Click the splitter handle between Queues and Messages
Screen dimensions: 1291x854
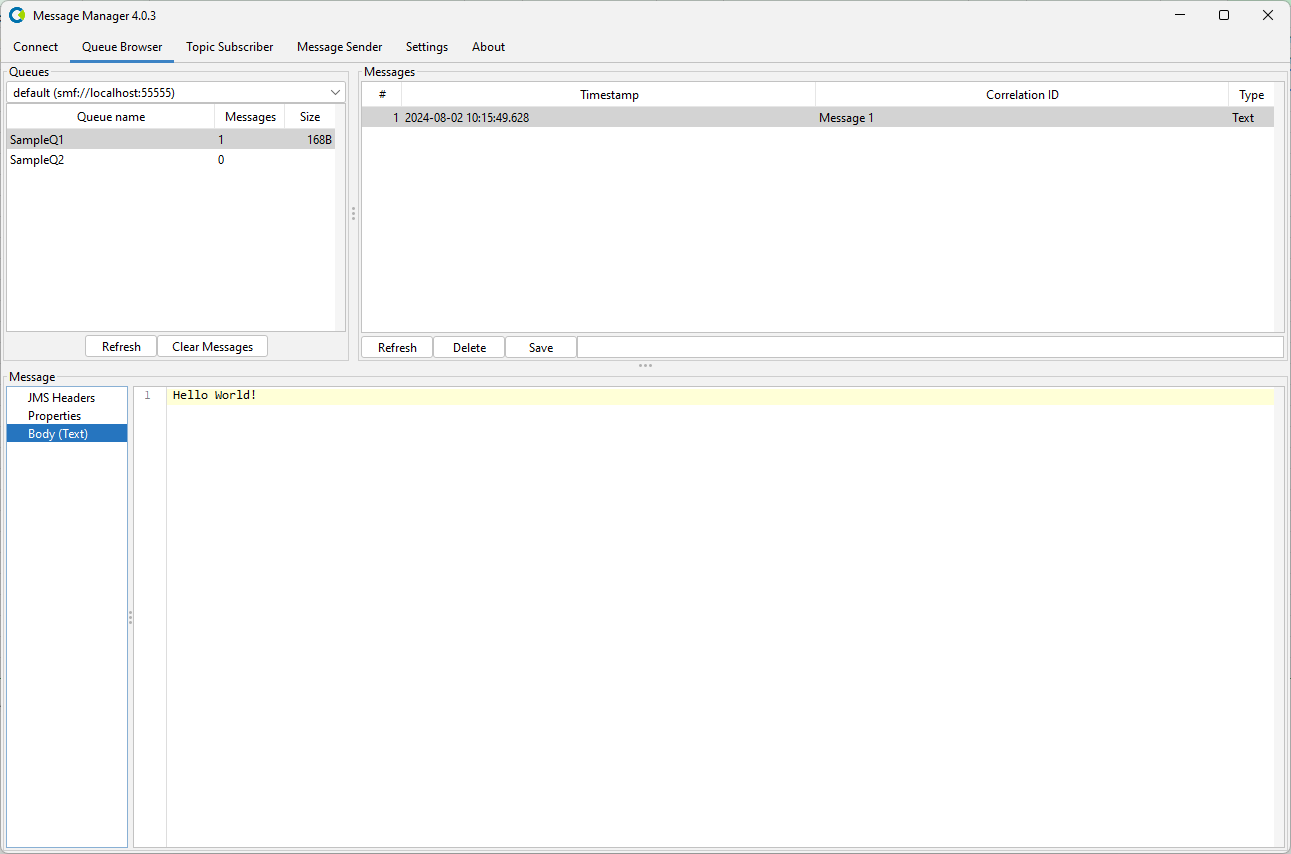(x=353, y=214)
